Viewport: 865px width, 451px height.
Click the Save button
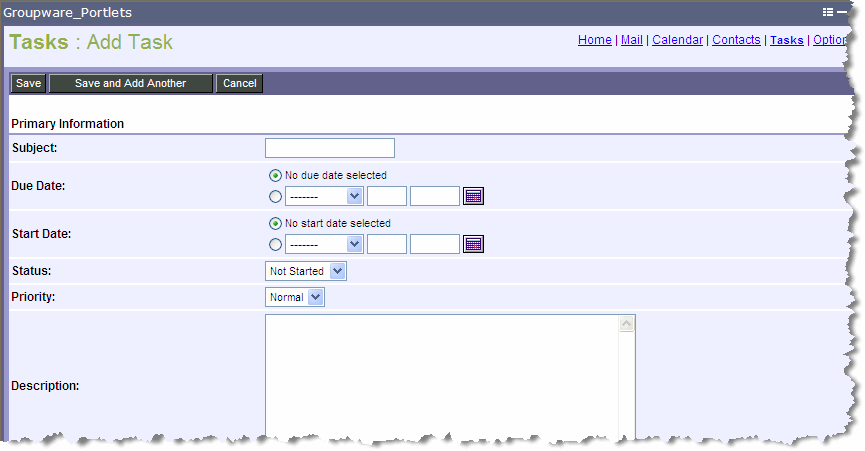click(28, 83)
